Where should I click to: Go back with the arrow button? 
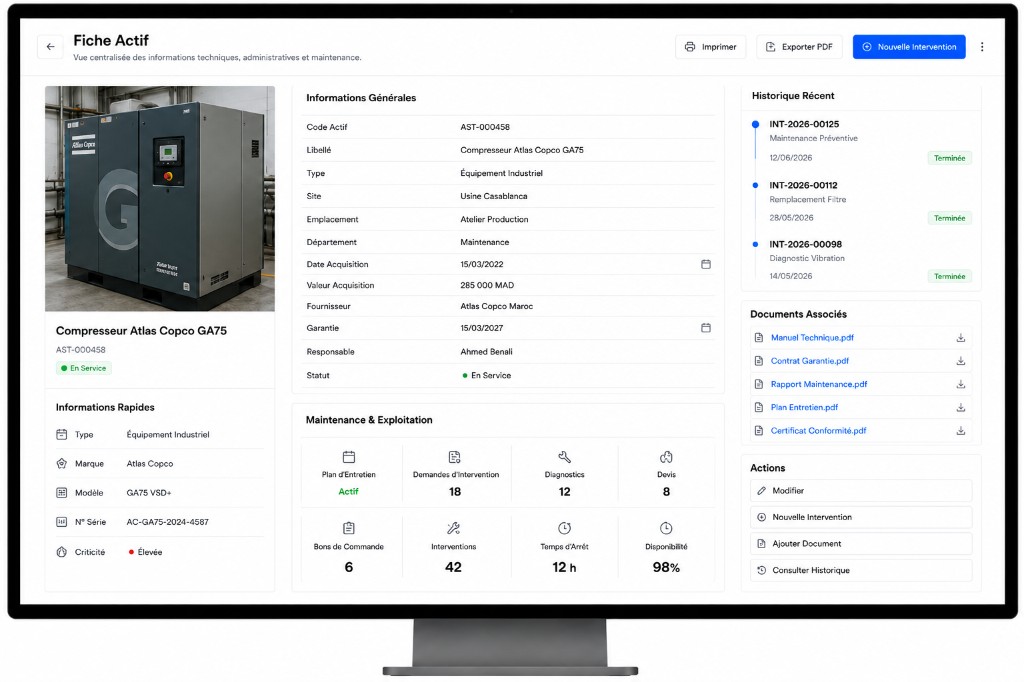pyautogui.click(x=50, y=46)
